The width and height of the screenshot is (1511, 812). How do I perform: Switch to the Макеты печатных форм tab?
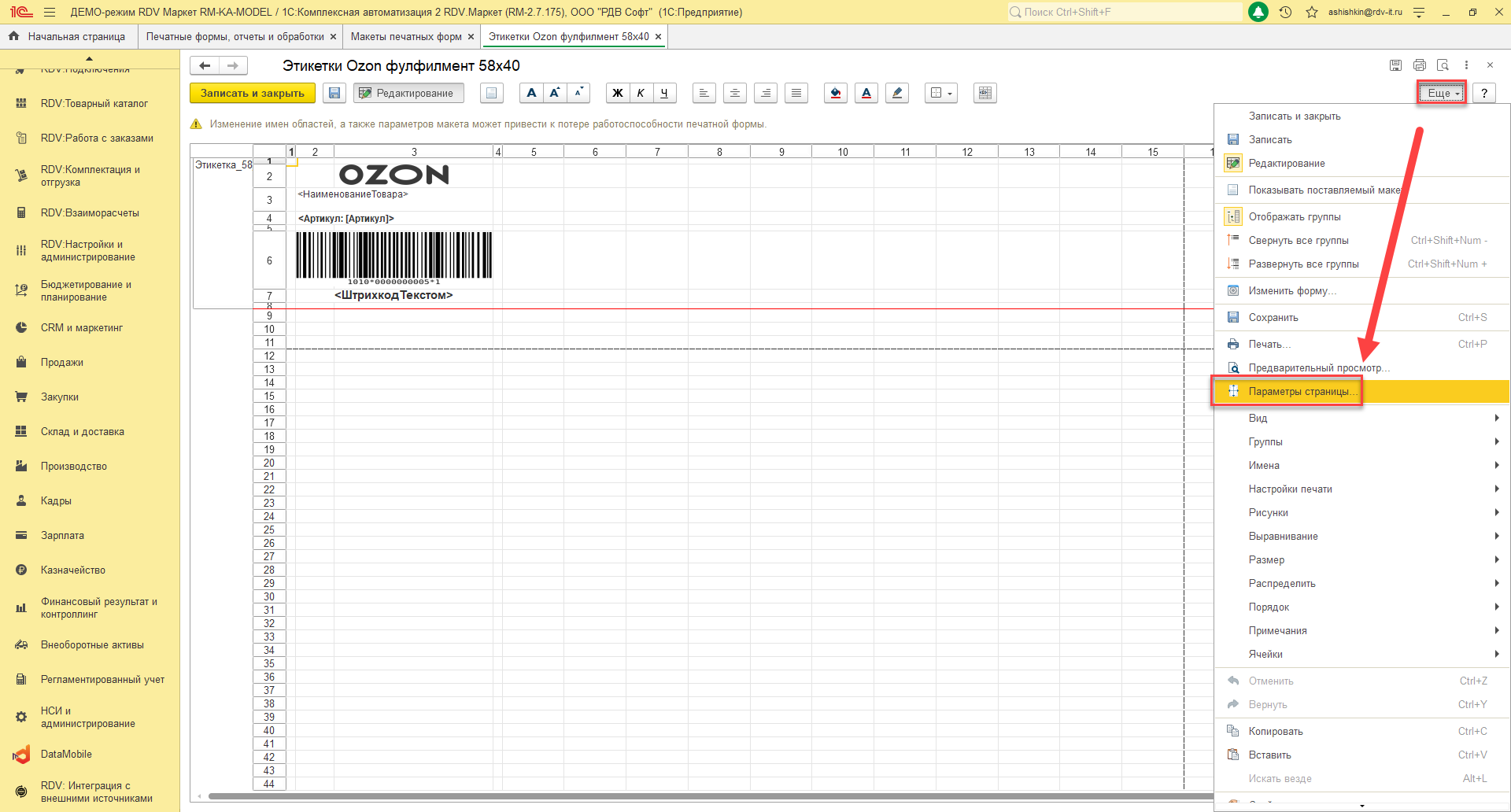point(406,36)
